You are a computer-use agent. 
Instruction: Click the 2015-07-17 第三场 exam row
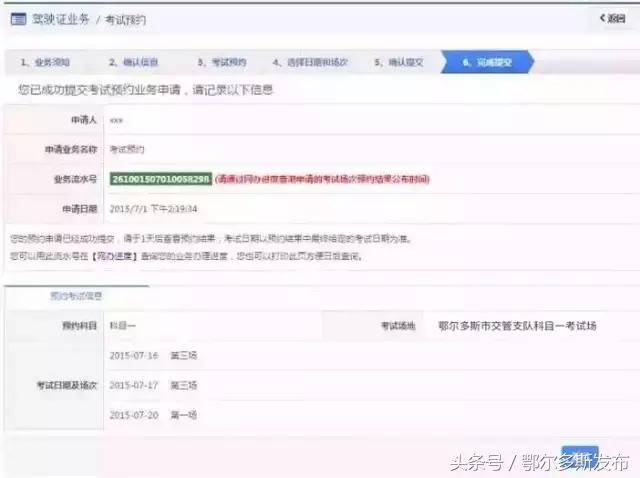click(x=153, y=385)
